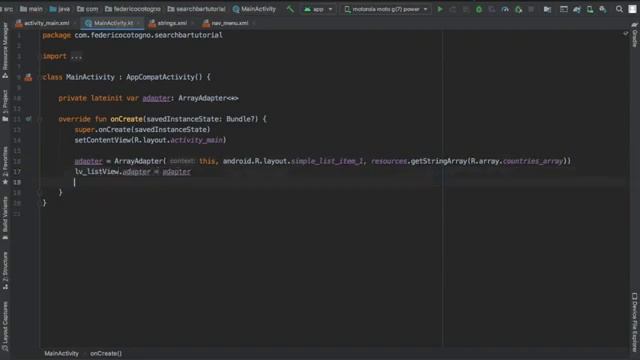Click the Attach Debugger to Android Process icon
The height and width of the screenshot is (360, 640).
518,9
